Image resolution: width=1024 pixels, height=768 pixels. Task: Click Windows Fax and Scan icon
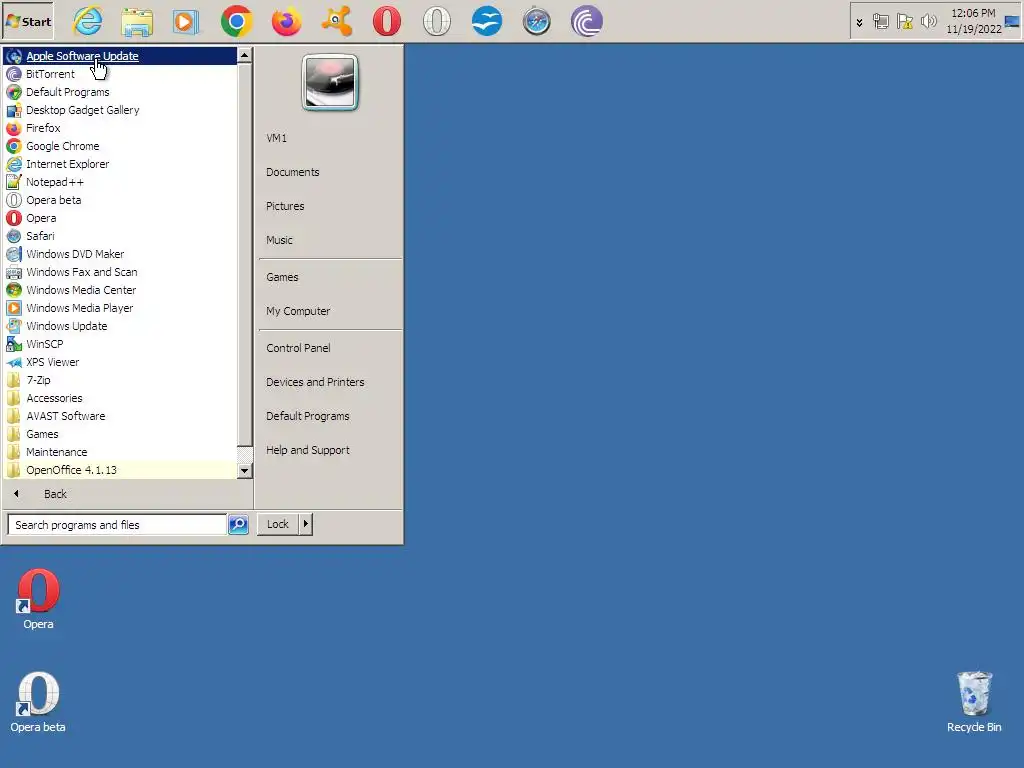click(14, 272)
